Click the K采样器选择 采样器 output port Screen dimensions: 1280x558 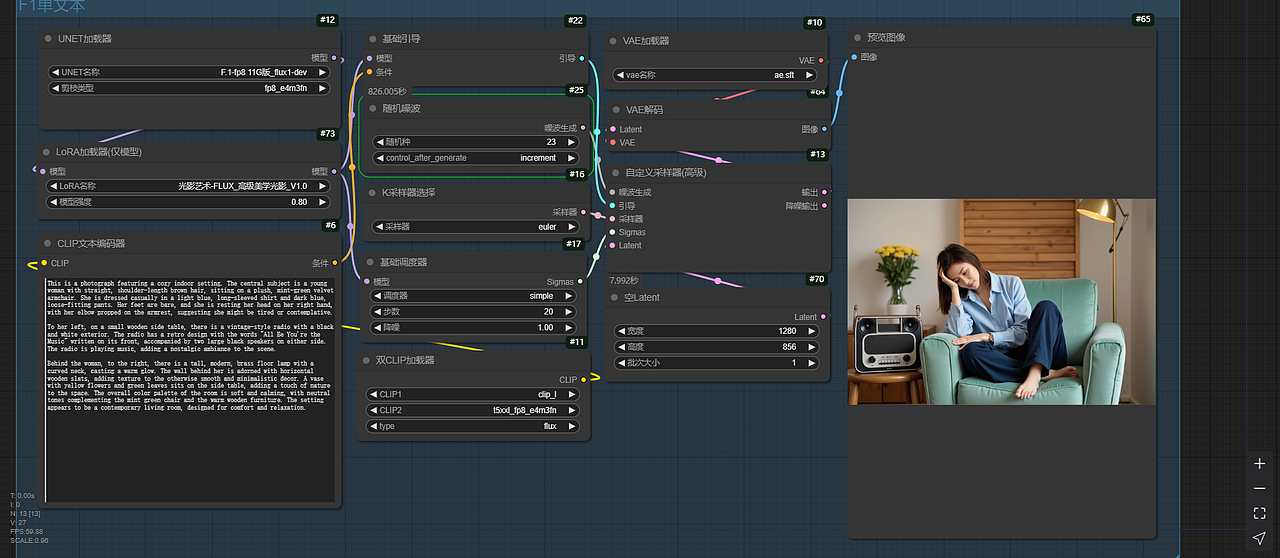pos(583,212)
